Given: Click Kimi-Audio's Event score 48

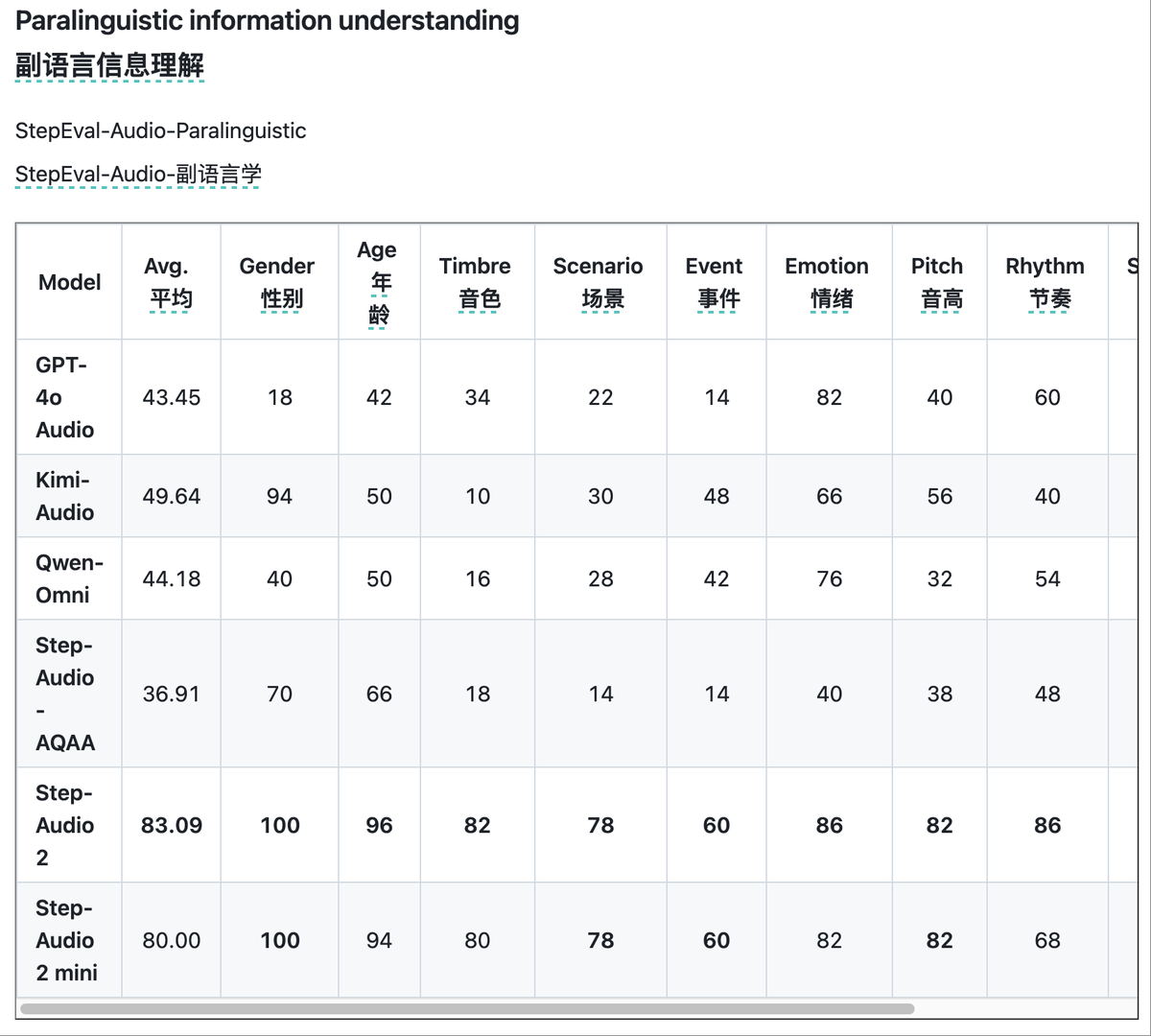Looking at the screenshot, I should [x=716, y=496].
